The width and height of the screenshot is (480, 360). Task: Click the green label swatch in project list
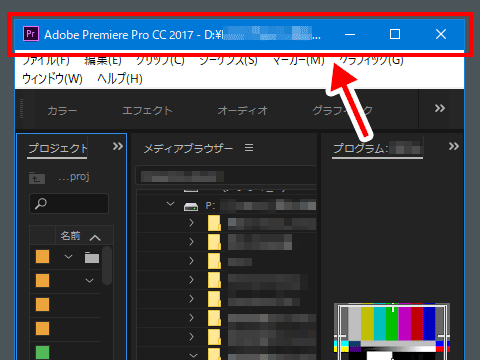click(42, 352)
